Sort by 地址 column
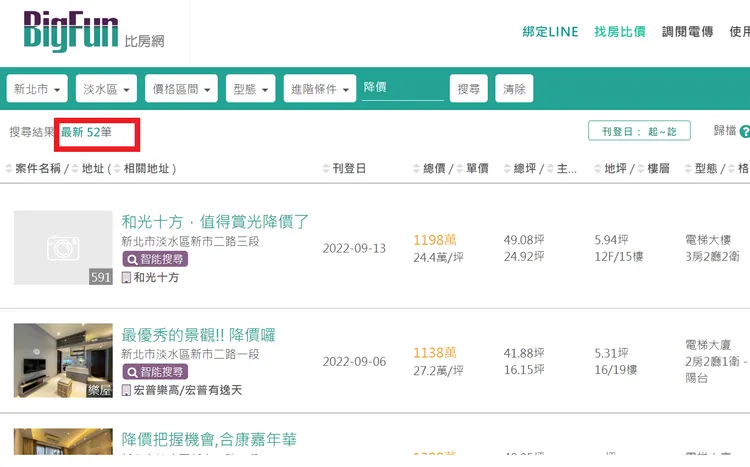Viewport: 750px width, 467px height. tap(88, 168)
